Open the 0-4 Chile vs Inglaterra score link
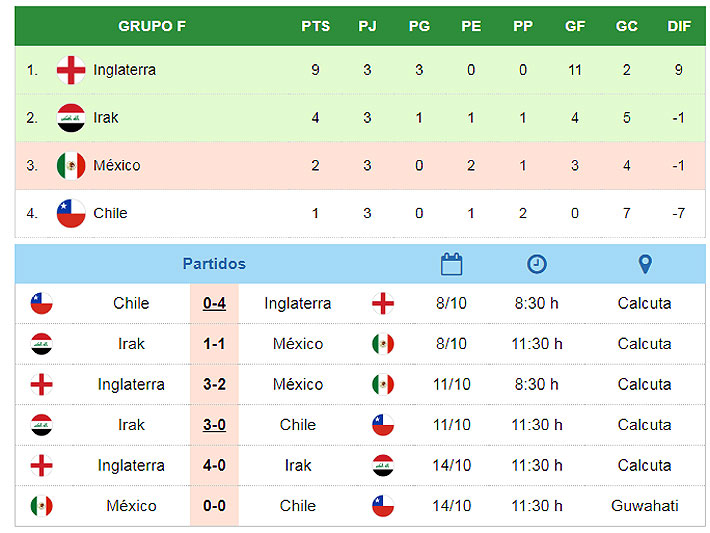 214,303
